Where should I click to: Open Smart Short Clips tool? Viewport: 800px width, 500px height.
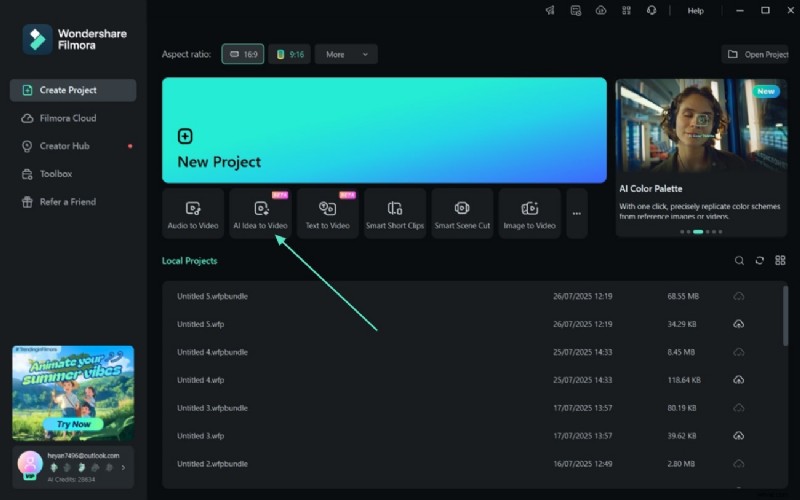(394, 213)
